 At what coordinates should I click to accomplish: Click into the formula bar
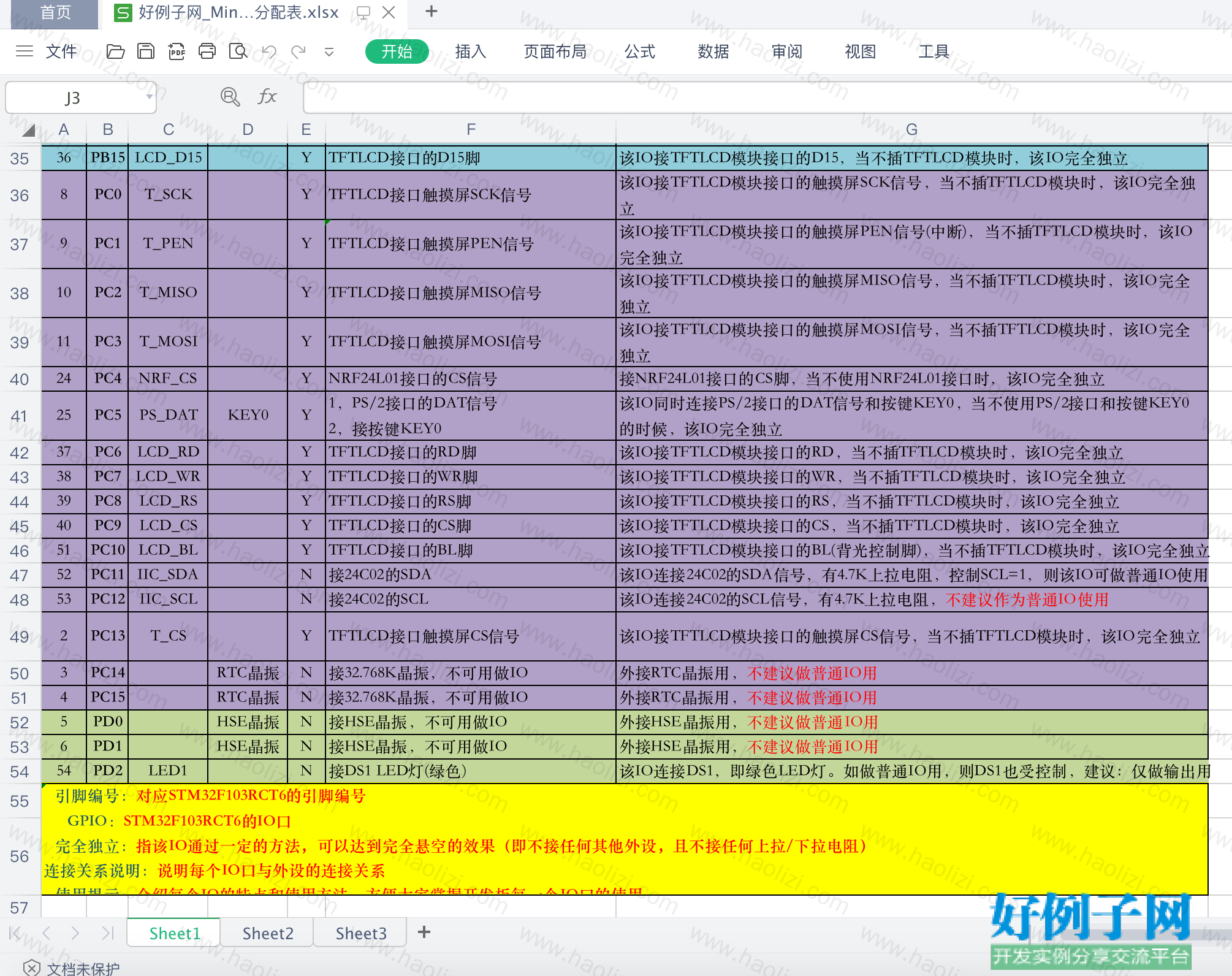click(766, 97)
